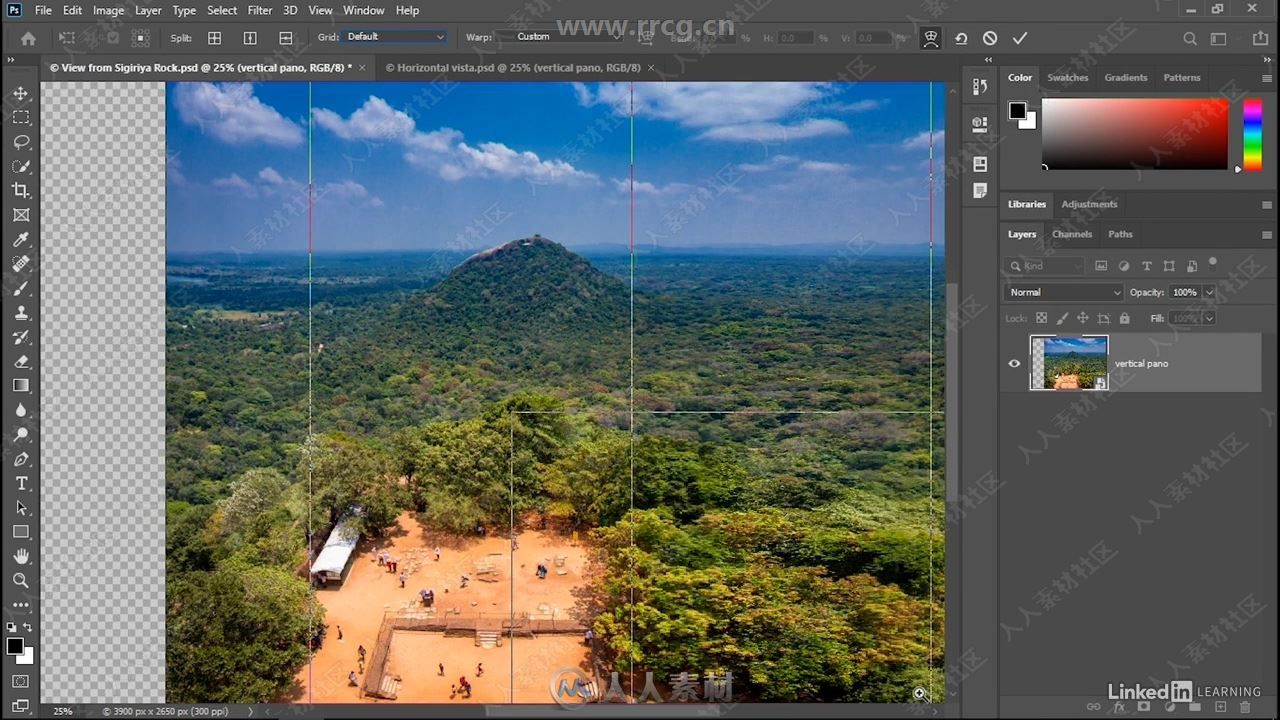The height and width of the screenshot is (720, 1280).
Task: Select the Pen tool
Action: click(20, 459)
